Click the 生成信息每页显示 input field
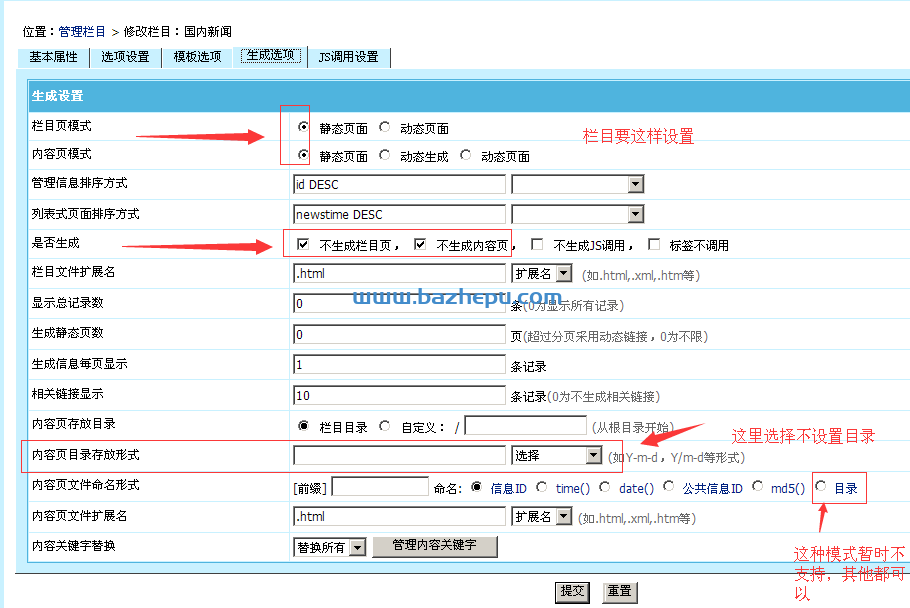 pyautogui.click(x=399, y=364)
